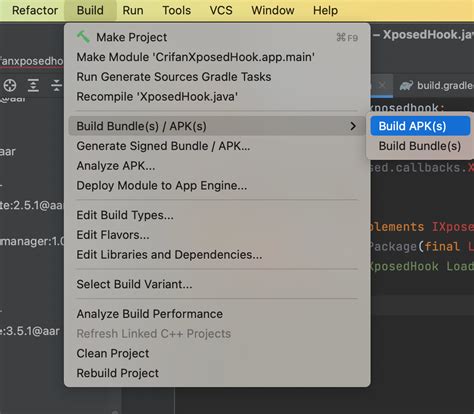Open the VCS menu

click(221, 10)
